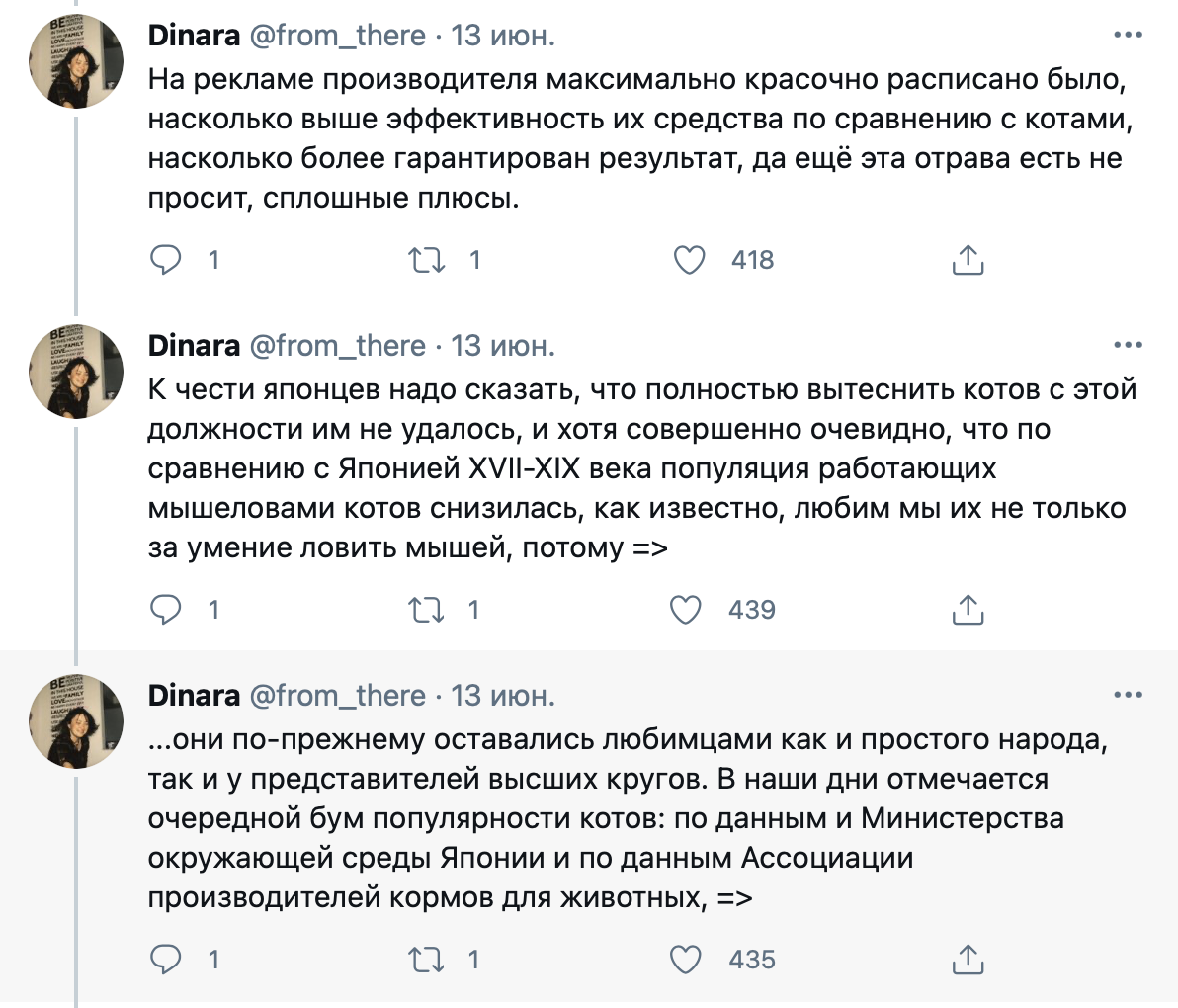Image resolution: width=1178 pixels, height=1008 pixels.
Task: Like the tweet with 439 likes
Action: 685,609
